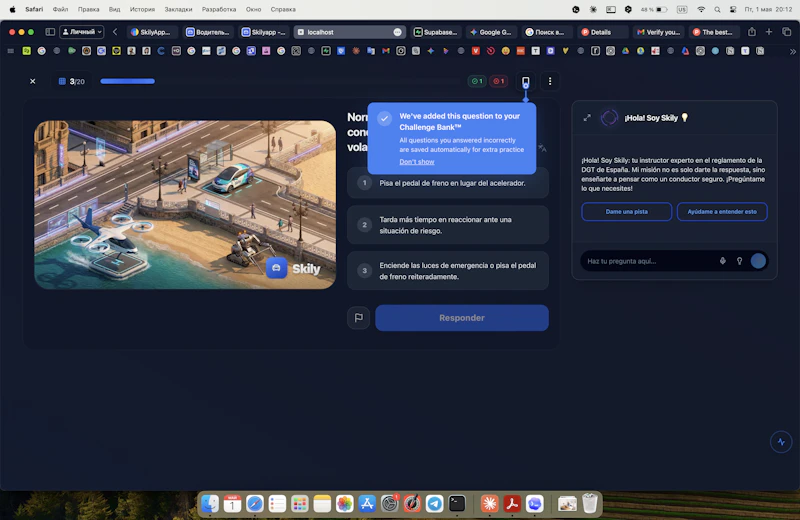Image resolution: width=800 pixels, height=520 pixels.
Task: Open the Challenge Bank bookmark icon
Action: pos(526,81)
